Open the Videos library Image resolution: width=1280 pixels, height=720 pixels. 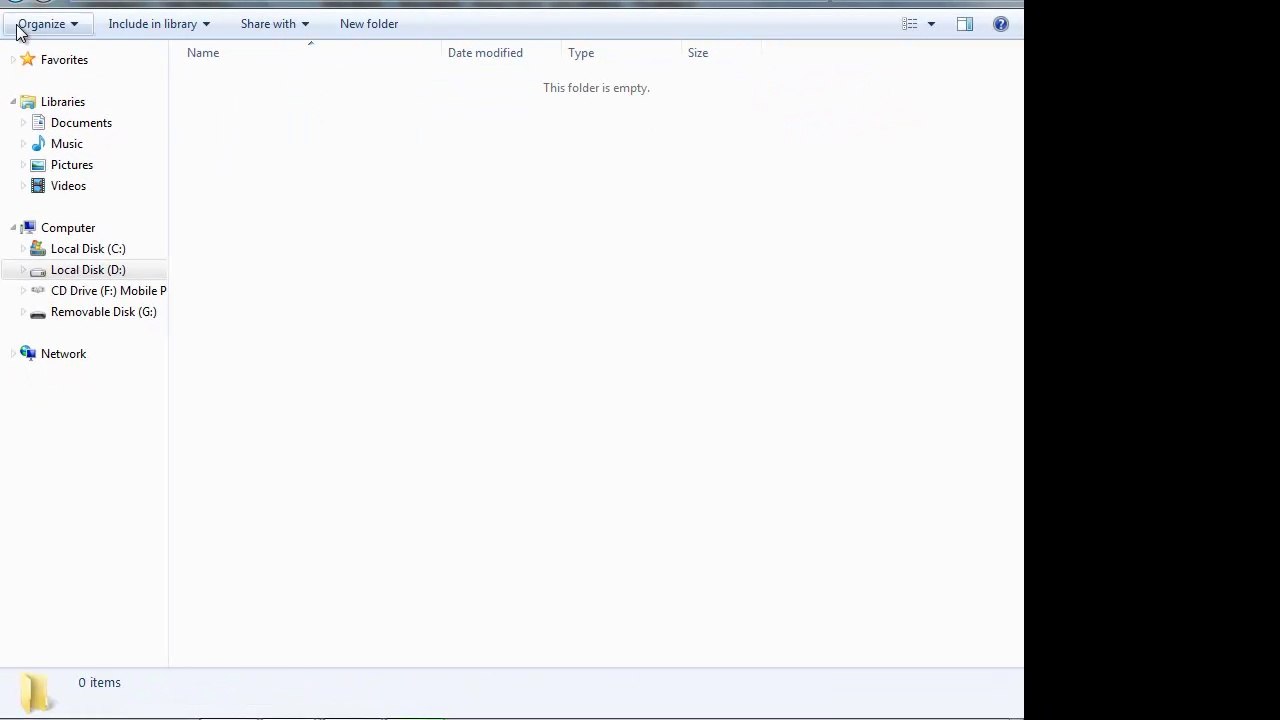click(x=68, y=186)
